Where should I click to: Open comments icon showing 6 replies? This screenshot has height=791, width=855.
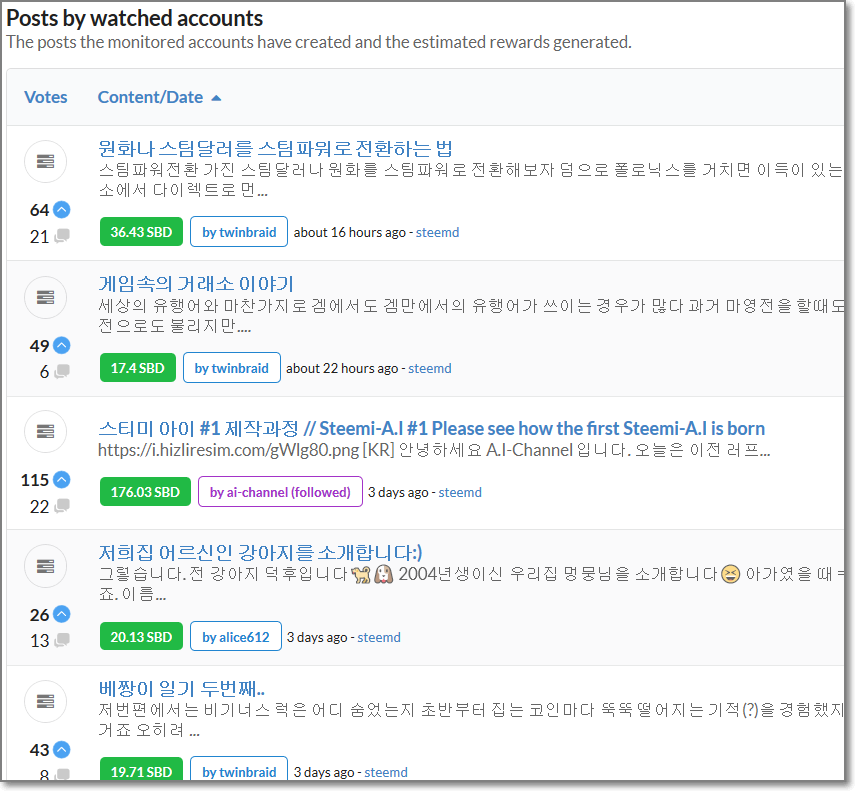[62, 371]
